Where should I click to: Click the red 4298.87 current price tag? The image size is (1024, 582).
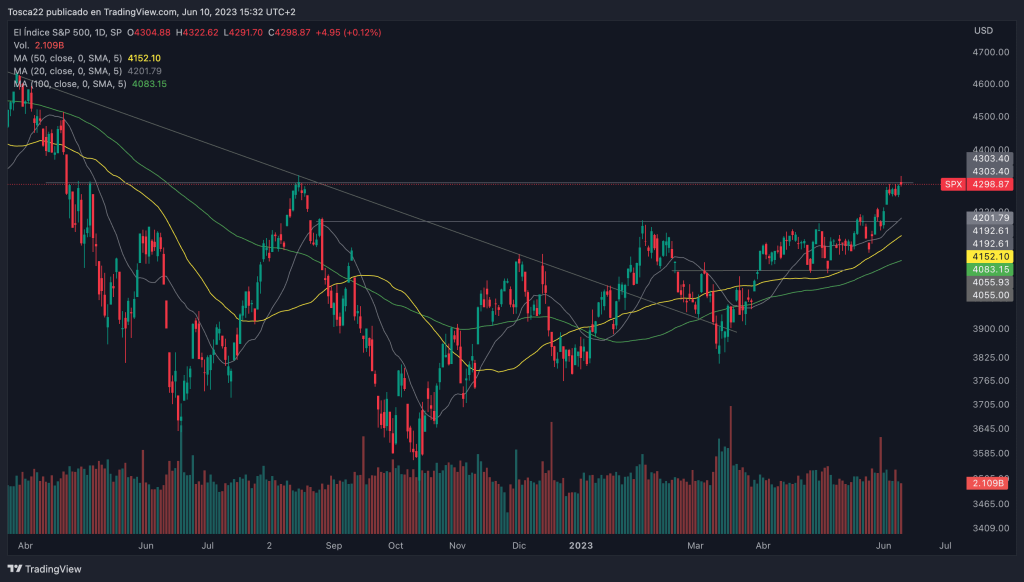(990, 185)
